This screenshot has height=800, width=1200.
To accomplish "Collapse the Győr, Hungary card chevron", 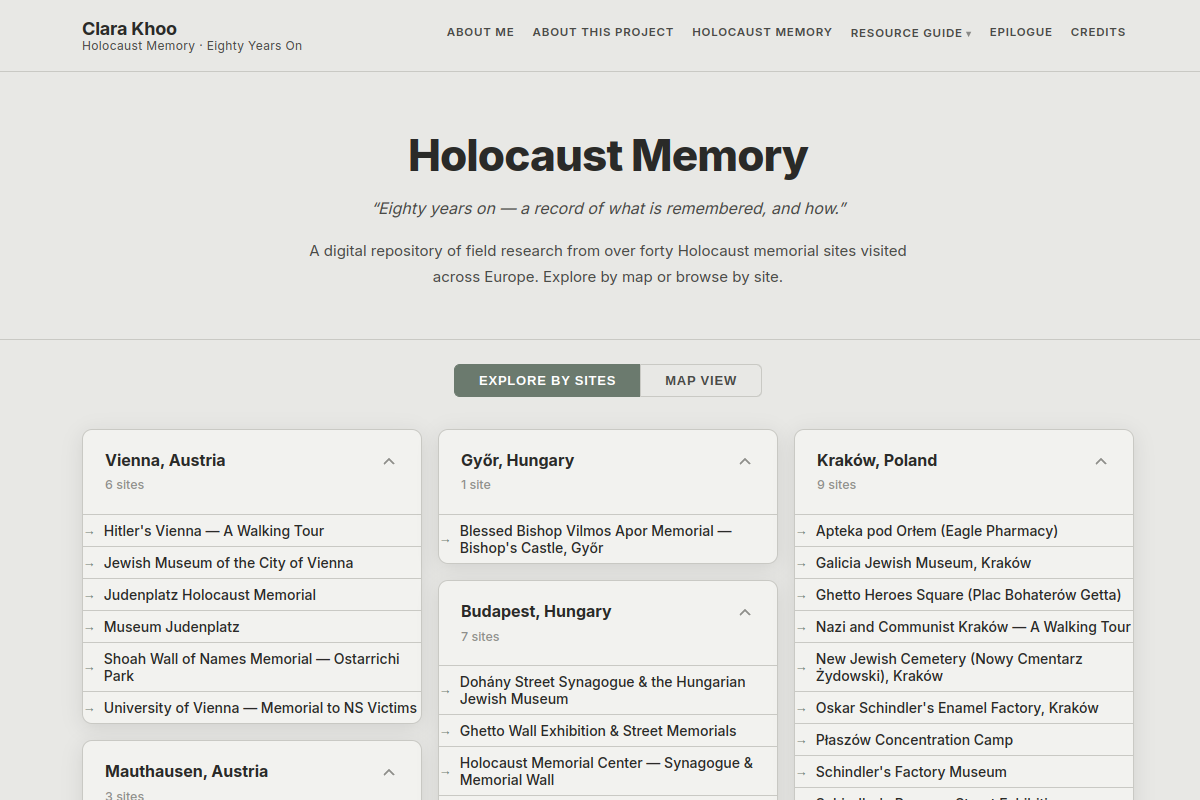I will pyautogui.click(x=745, y=461).
